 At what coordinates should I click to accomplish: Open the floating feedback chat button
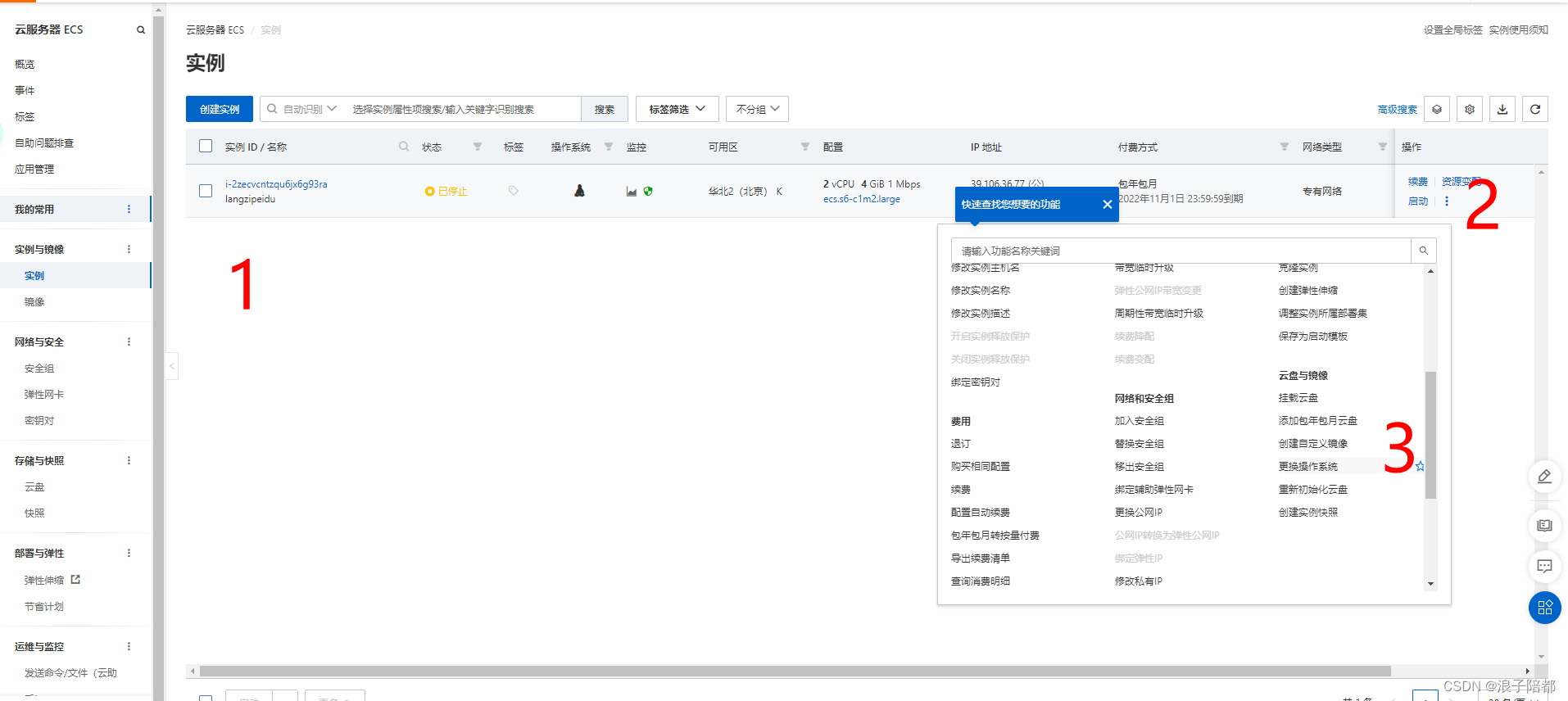[1545, 566]
